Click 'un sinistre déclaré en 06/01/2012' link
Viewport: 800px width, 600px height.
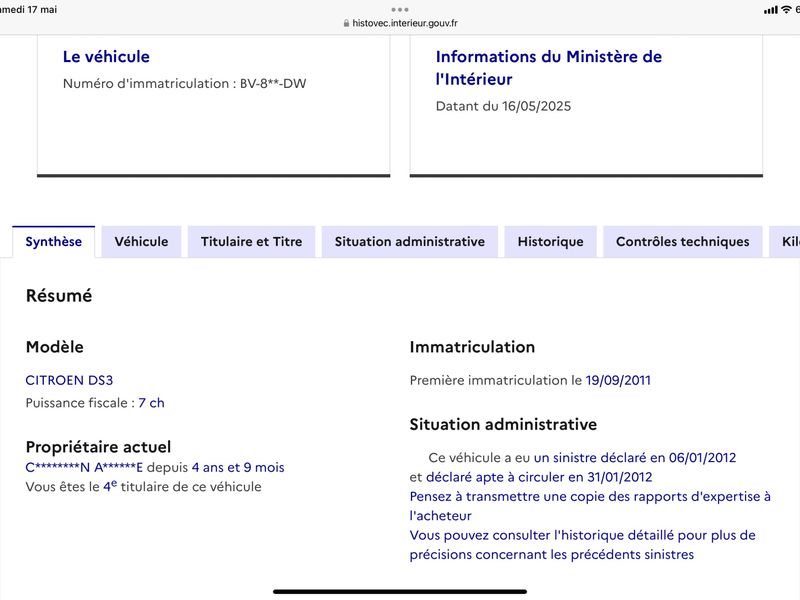[635, 458]
